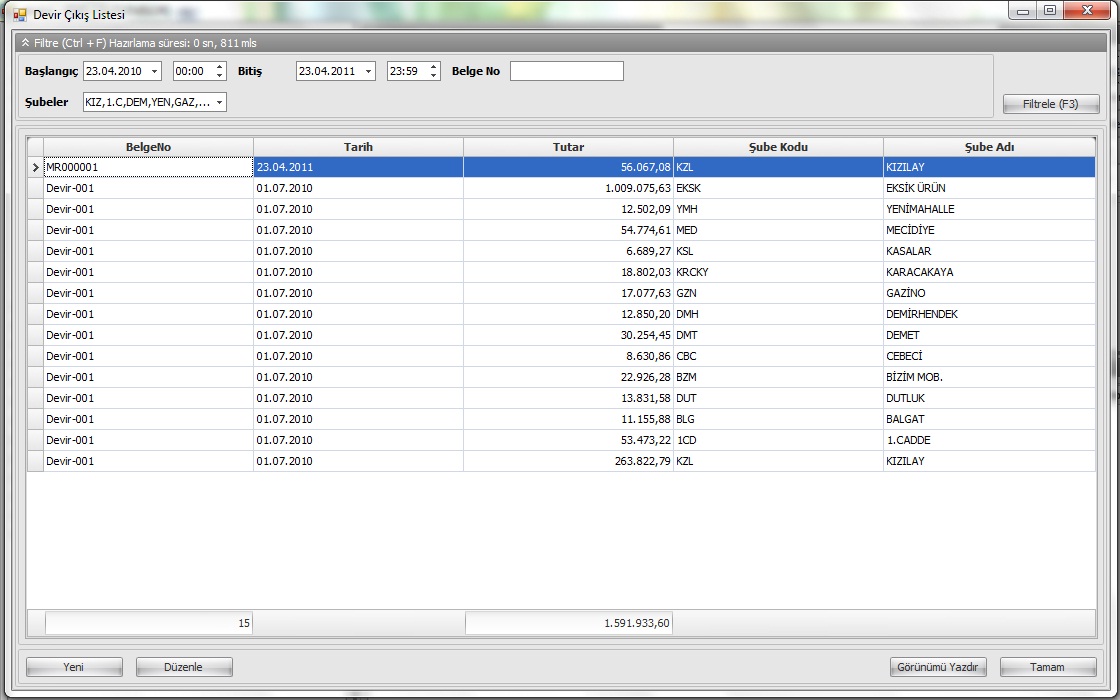Select the BLG branch code cell
Image resolution: width=1120 pixels, height=700 pixels.
point(779,419)
